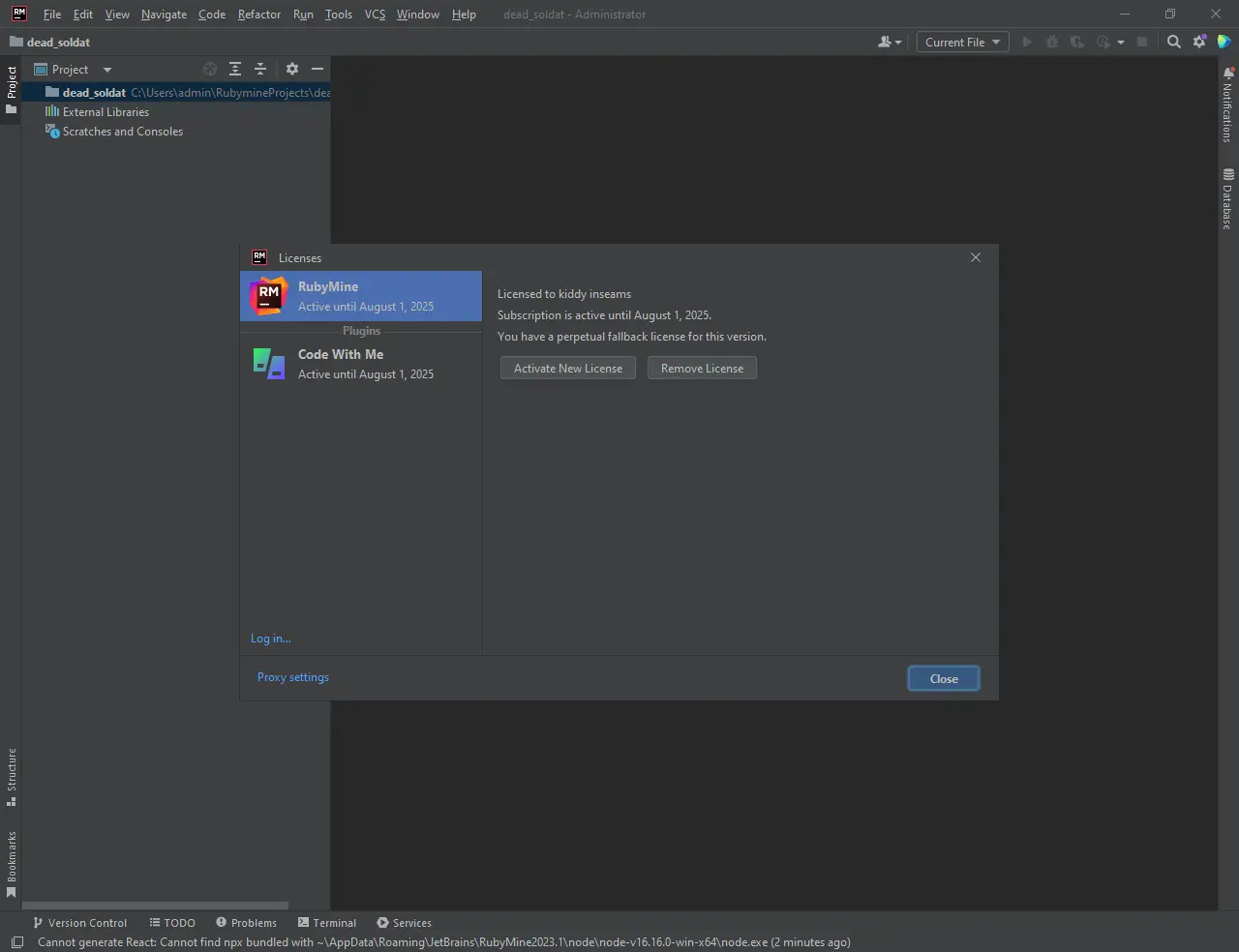Open the Services tool window
This screenshot has height=952, width=1239.
tap(404, 922)
